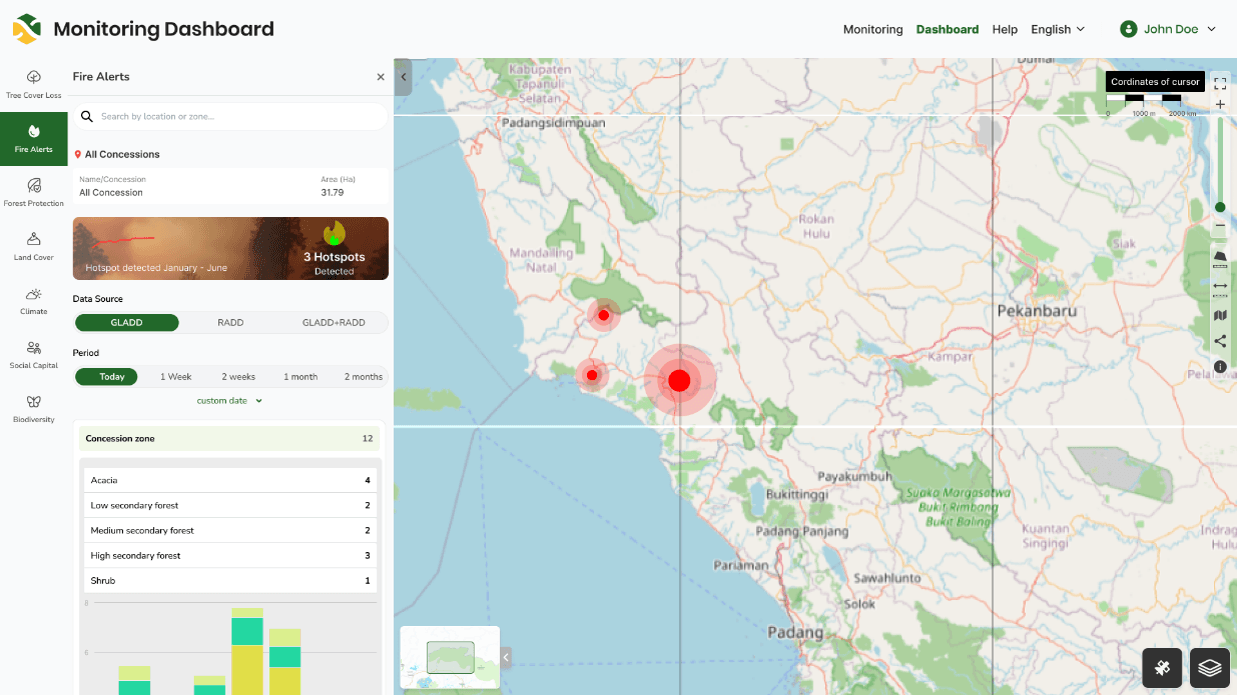Click the map zoom slider handle
1237x695 pixels.
1220,207
